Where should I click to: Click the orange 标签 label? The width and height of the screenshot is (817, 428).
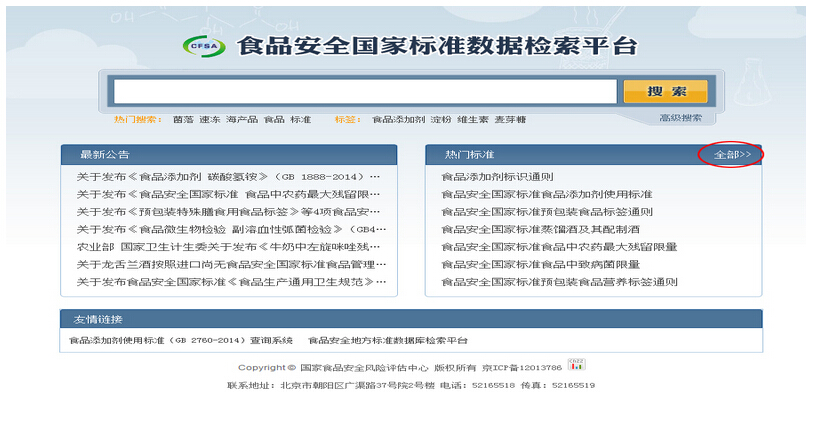(x=348, y=119)
